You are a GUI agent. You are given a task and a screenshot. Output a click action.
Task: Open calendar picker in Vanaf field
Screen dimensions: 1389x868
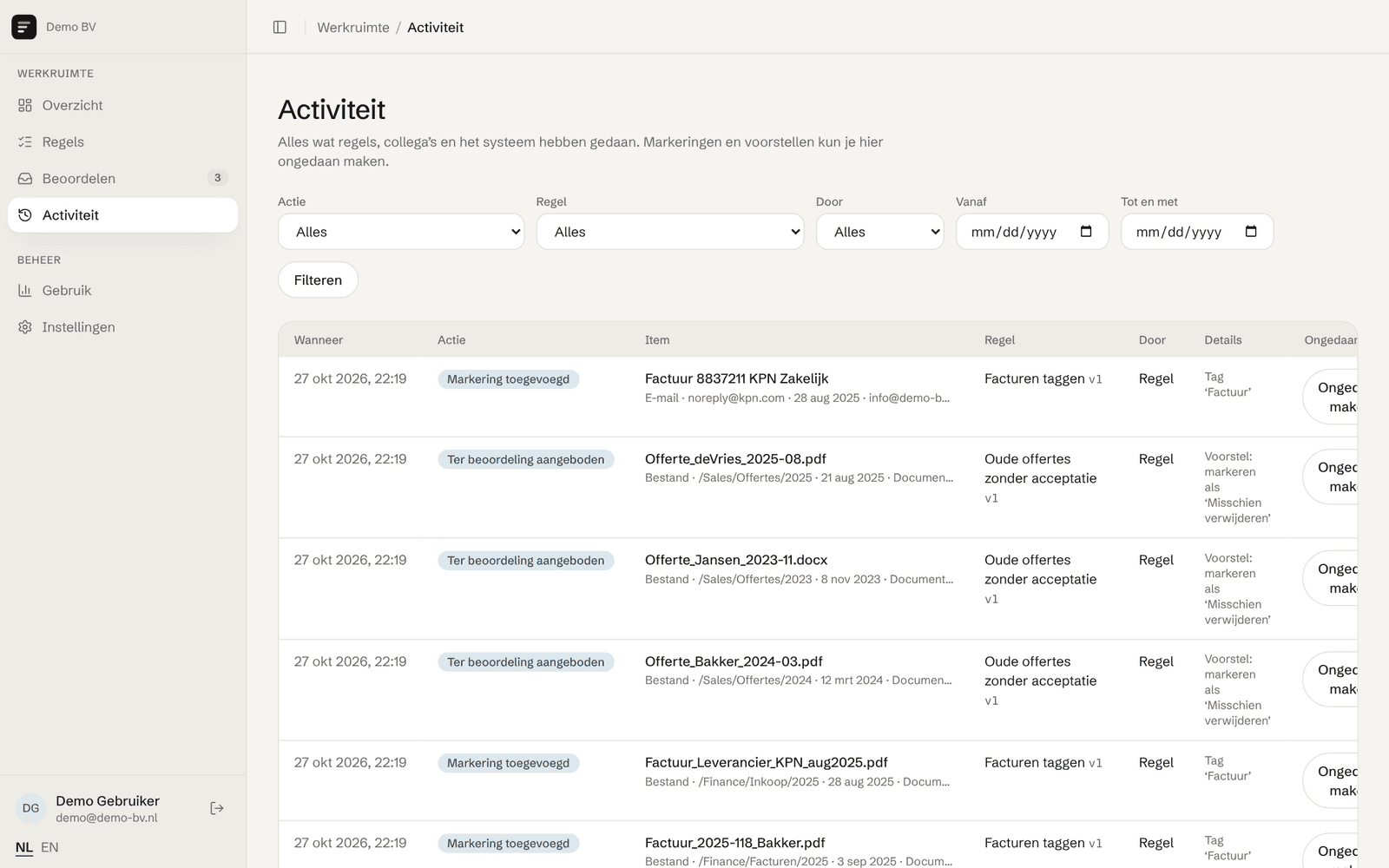(1086, 232)
